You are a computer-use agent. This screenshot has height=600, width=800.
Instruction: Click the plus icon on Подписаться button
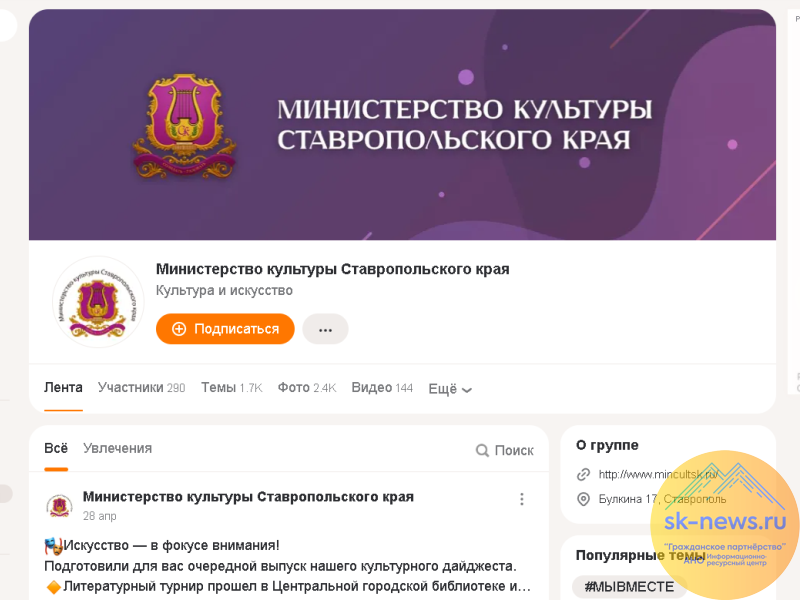pyautogui.click(x=179, y=329)
